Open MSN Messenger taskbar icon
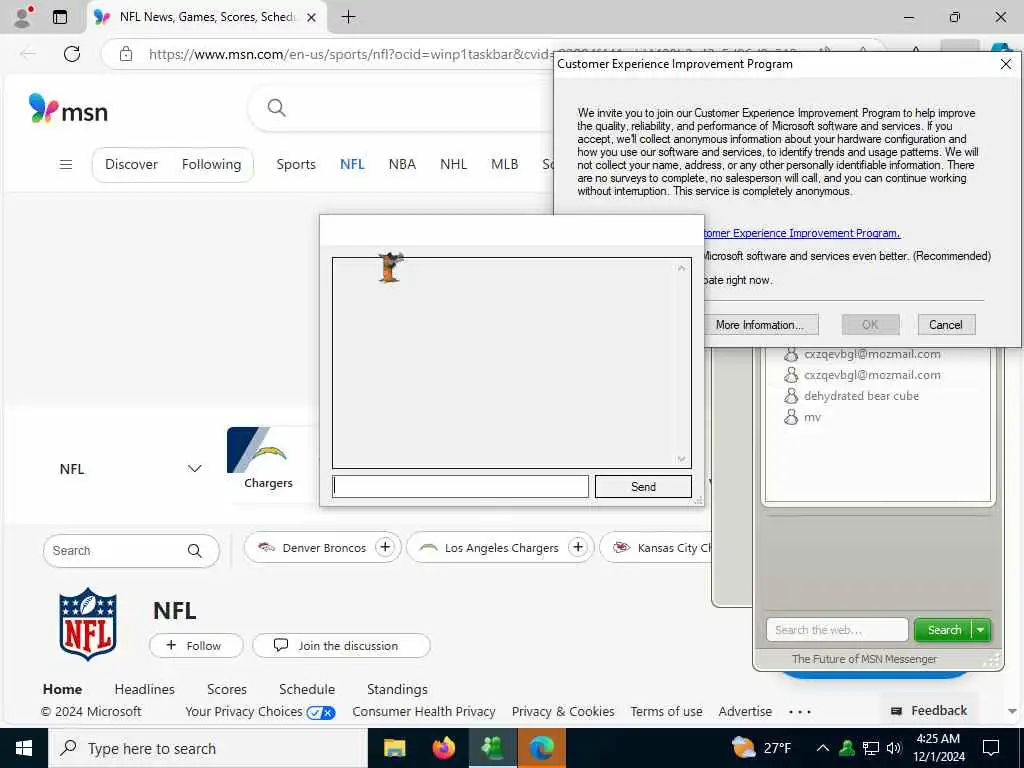The width and height of the screenshot is (1024, 768). (x=492, y=748)
